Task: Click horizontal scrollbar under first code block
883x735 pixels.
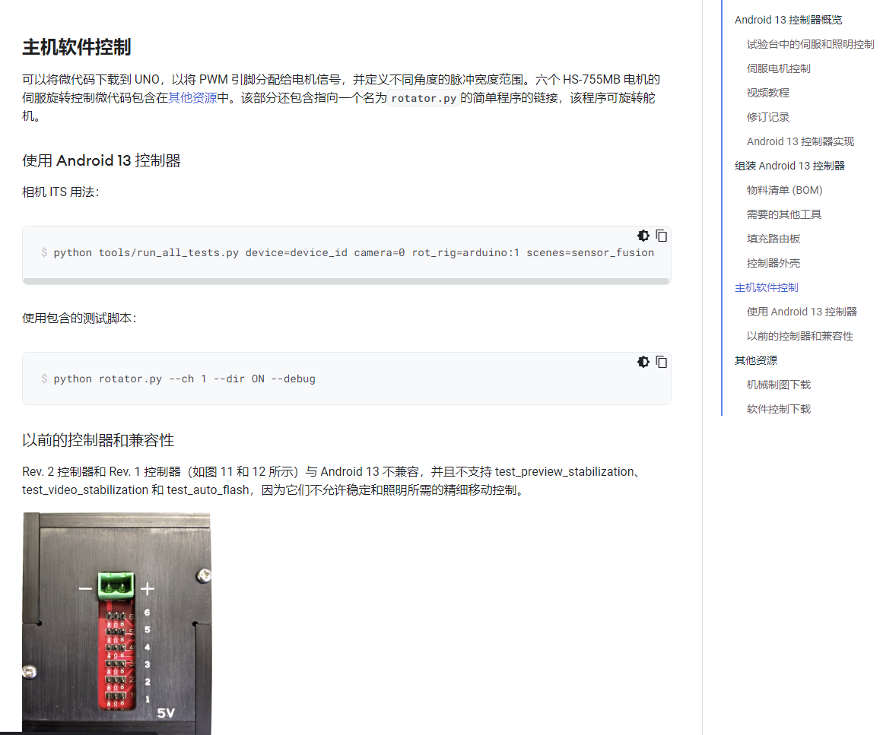Action: 345,282
